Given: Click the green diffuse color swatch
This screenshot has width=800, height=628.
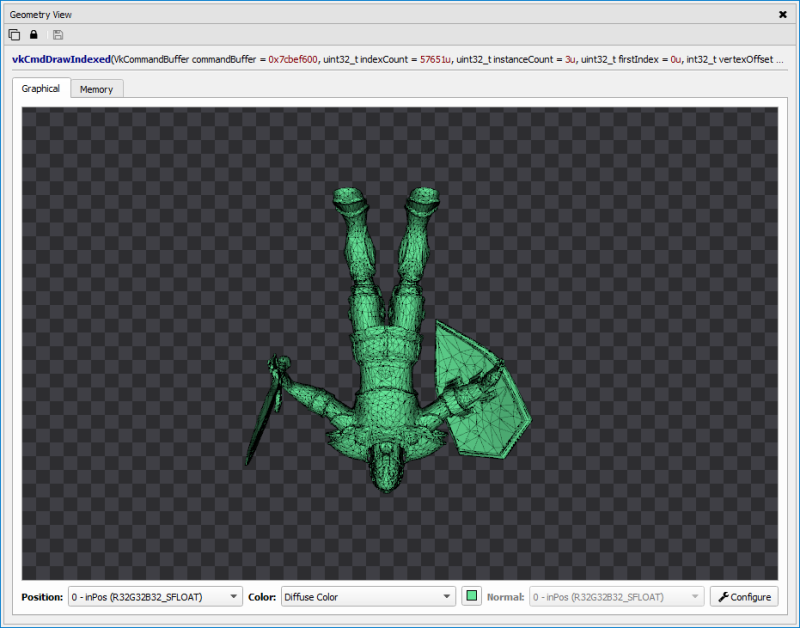Looking at the screenshot, I should (472, 596).
